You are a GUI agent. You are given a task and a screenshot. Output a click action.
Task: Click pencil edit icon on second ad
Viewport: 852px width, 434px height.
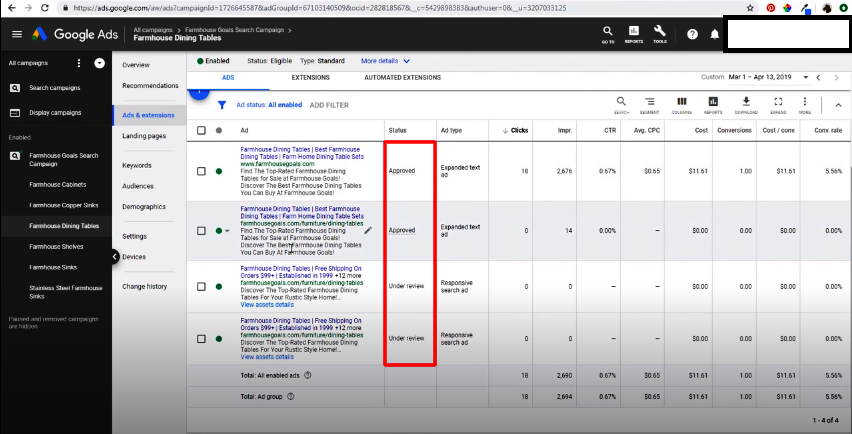point(368,230)
